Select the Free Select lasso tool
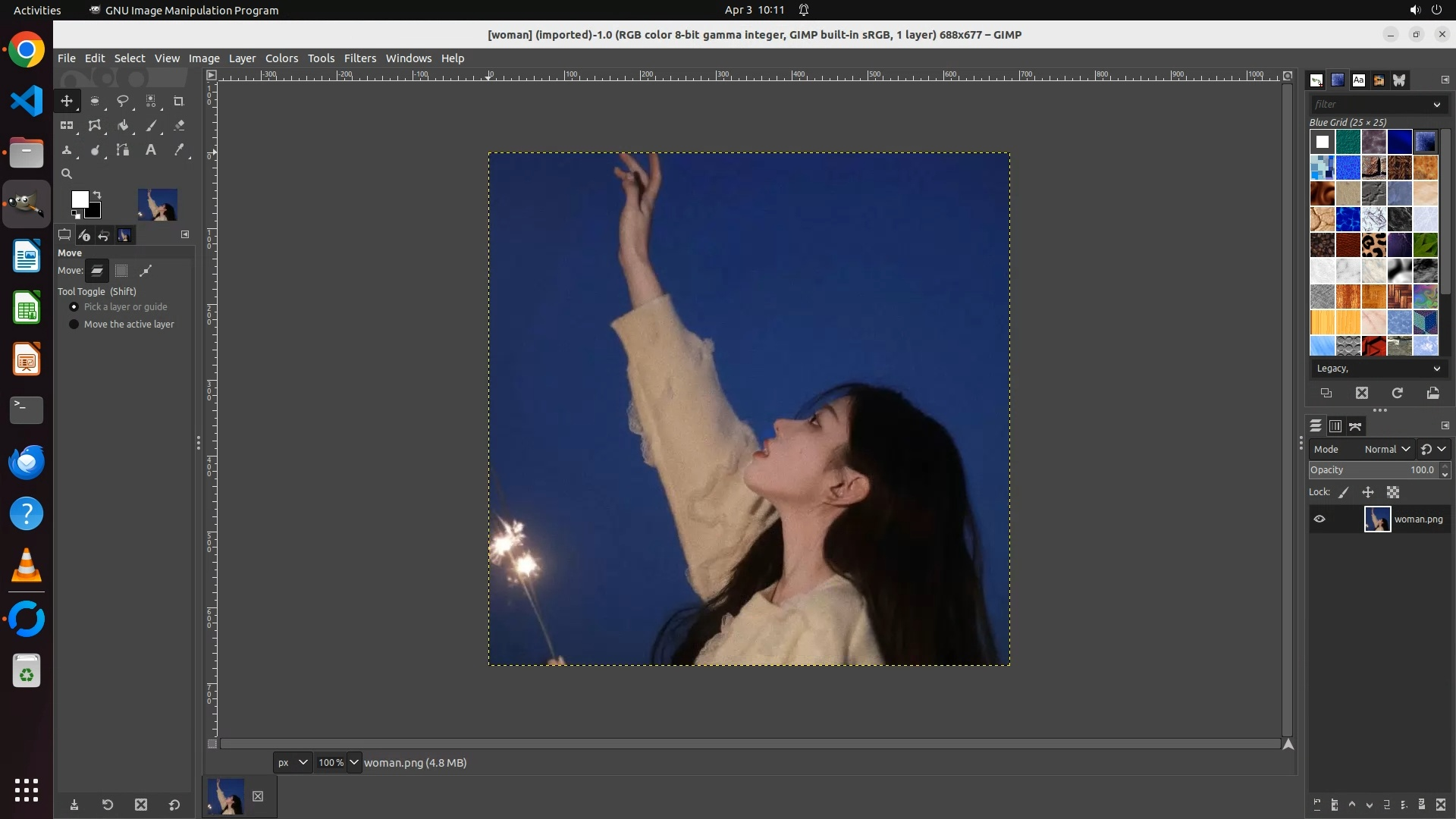Viewport: 1456px width, 819px height. [x=122, y=101]
